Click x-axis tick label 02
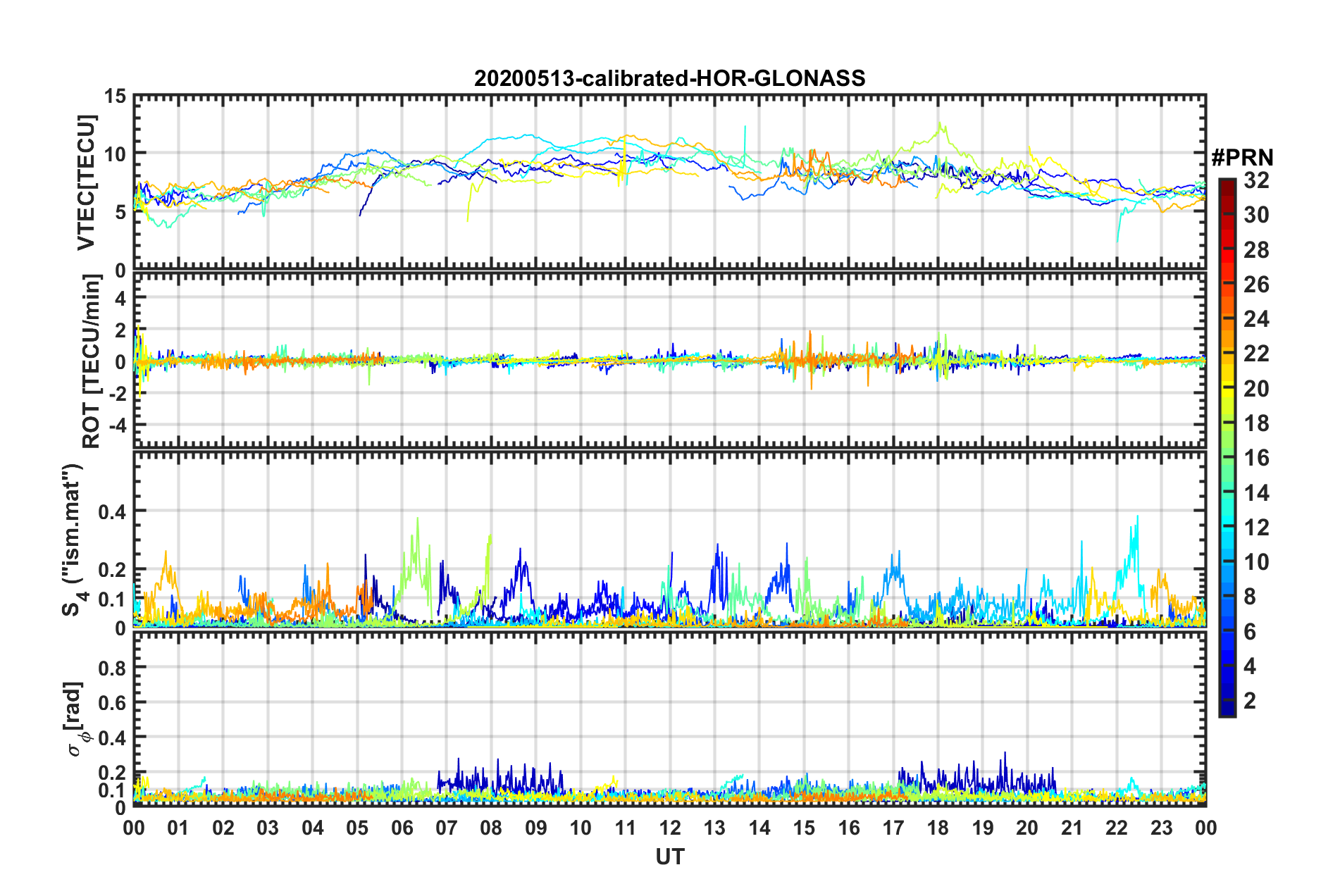1340x896 pixels. (223, 828)
